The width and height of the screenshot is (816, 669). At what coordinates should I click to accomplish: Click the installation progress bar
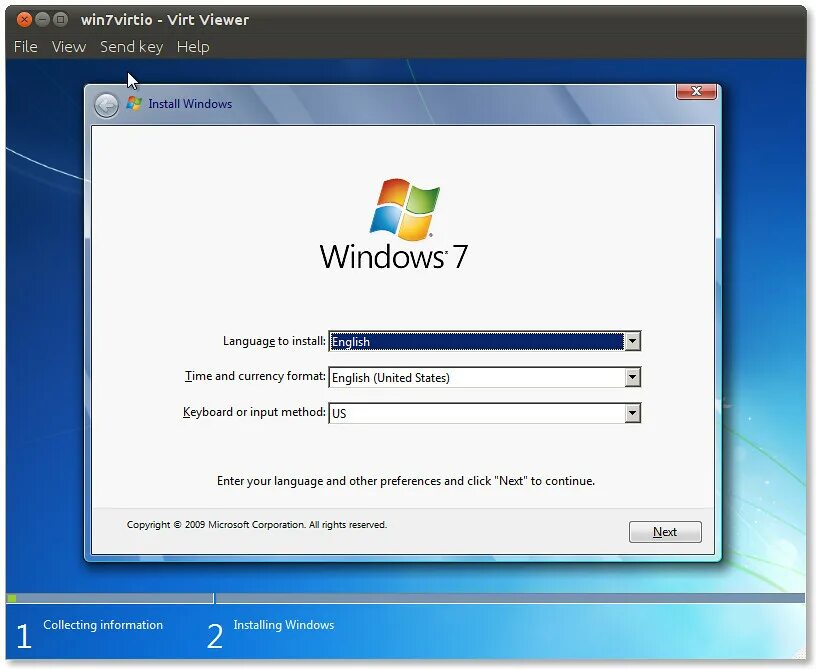click(x=405, y=598)
